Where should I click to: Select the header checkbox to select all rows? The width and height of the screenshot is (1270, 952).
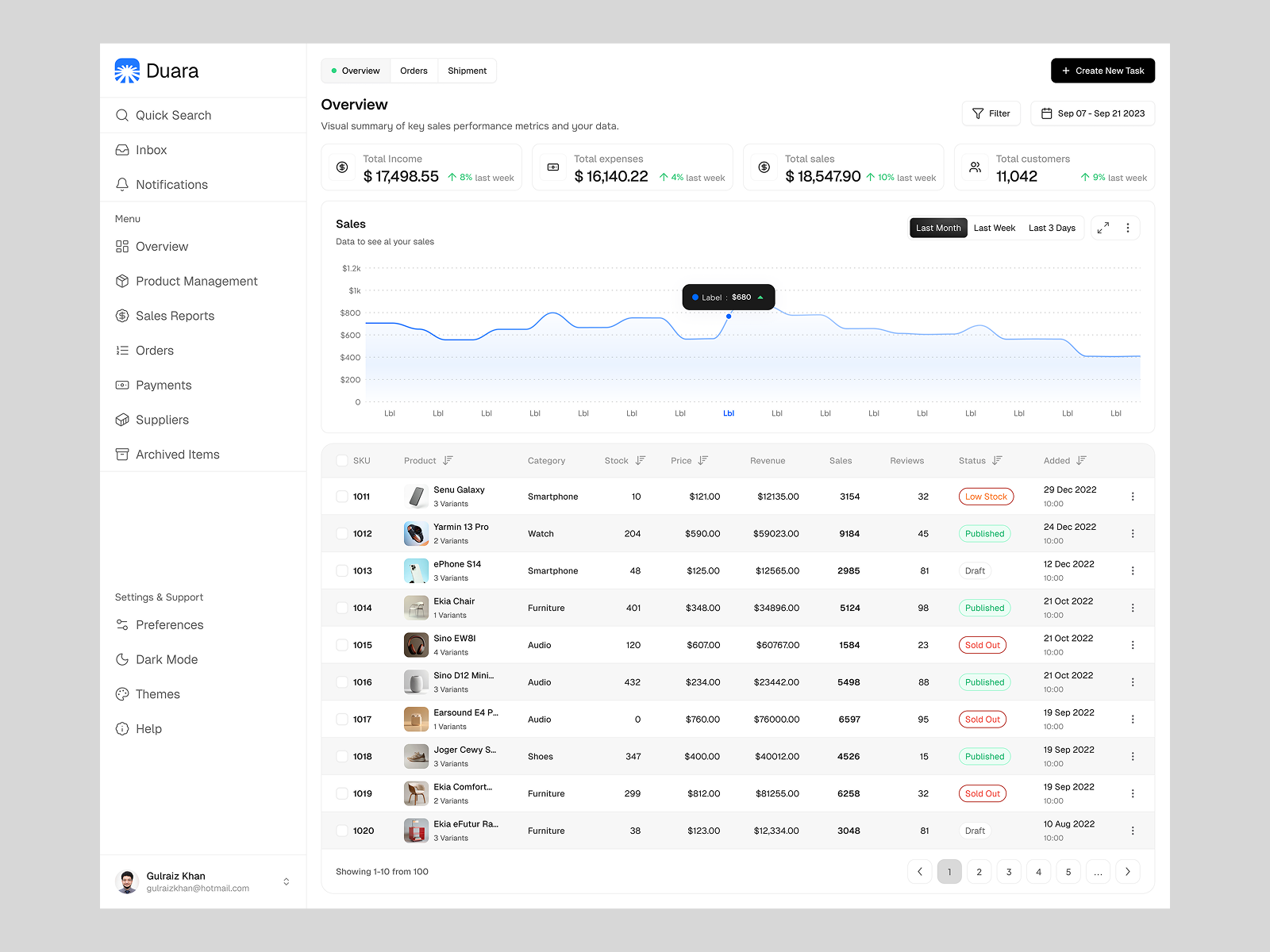click(x=341, y=460)
